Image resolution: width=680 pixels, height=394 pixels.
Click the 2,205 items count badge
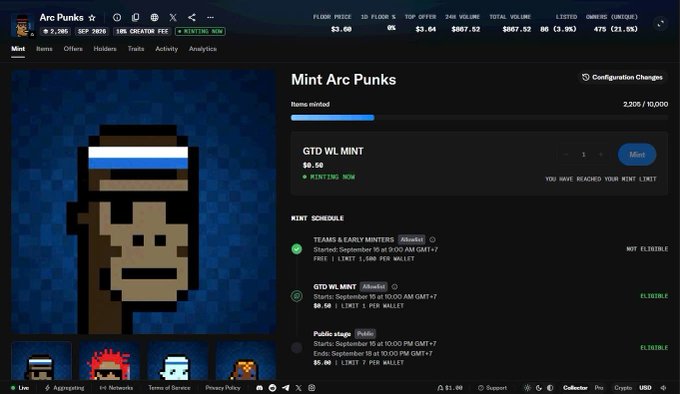click(56, 31)
